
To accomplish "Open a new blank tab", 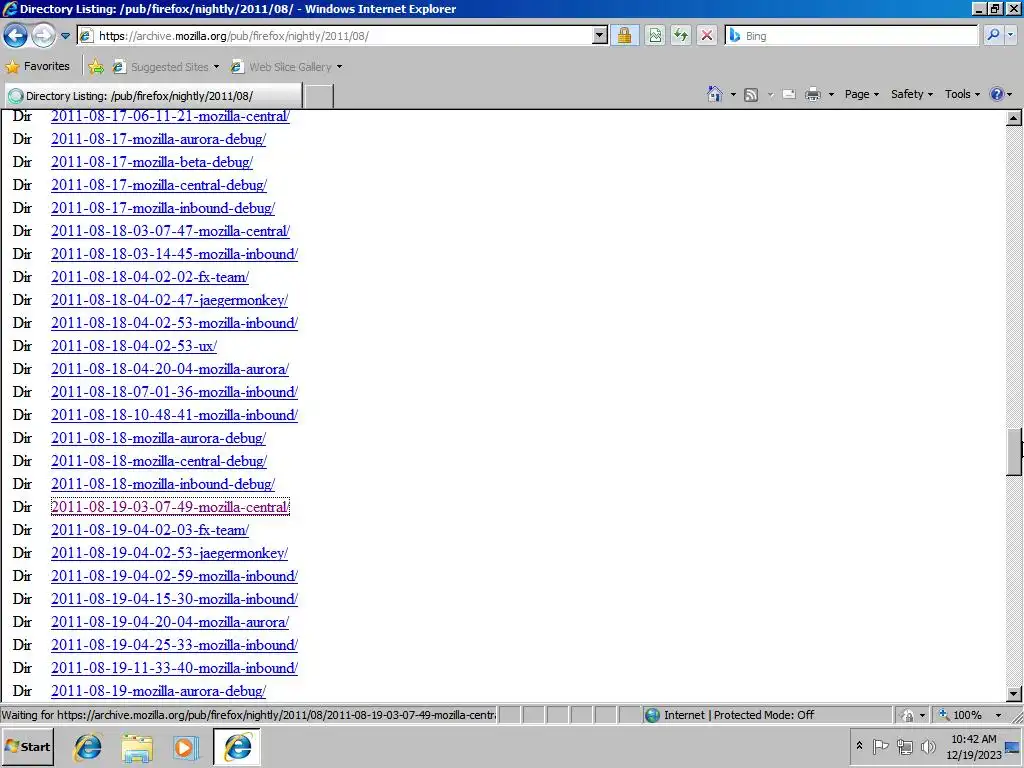I will pyautogui.click(x=319, y=96).
